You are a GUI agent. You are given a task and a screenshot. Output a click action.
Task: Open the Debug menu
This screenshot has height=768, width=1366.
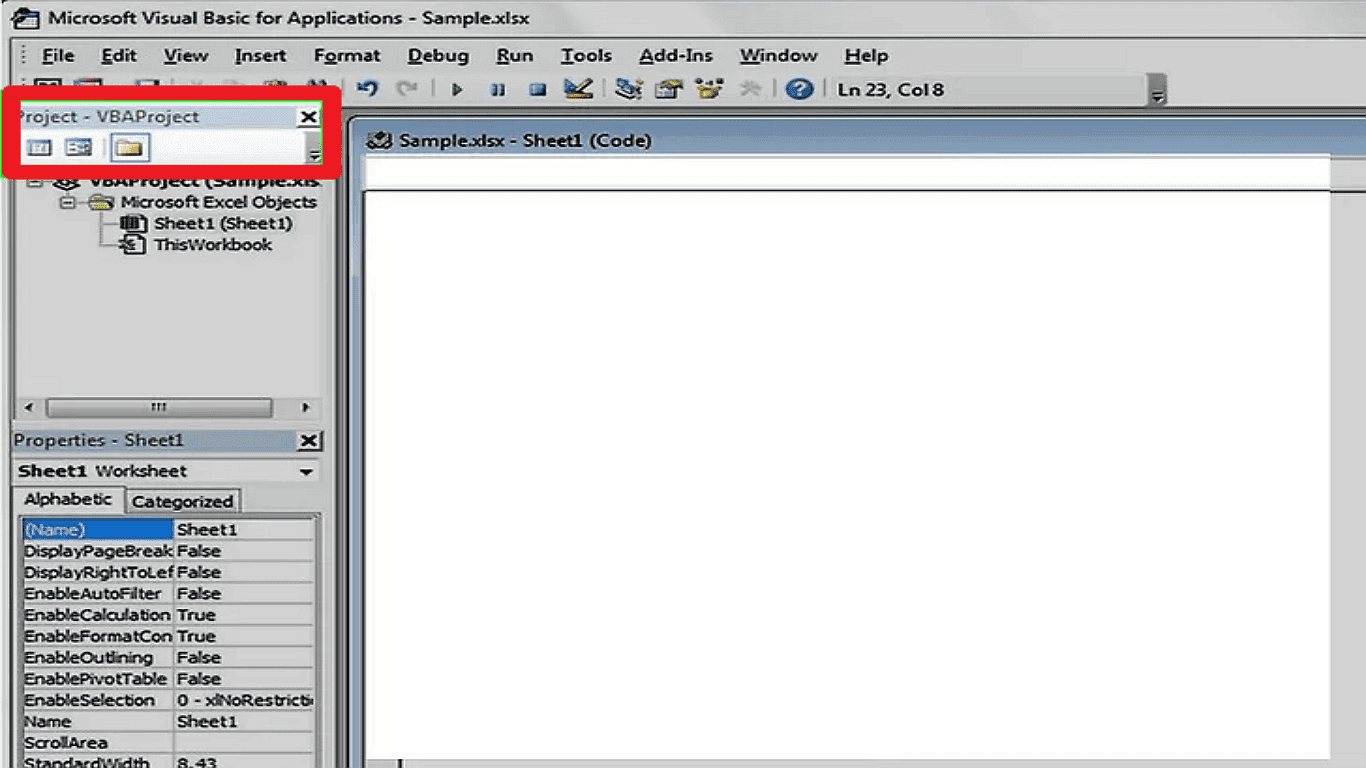pyautogui.click(x=438, y=56)
